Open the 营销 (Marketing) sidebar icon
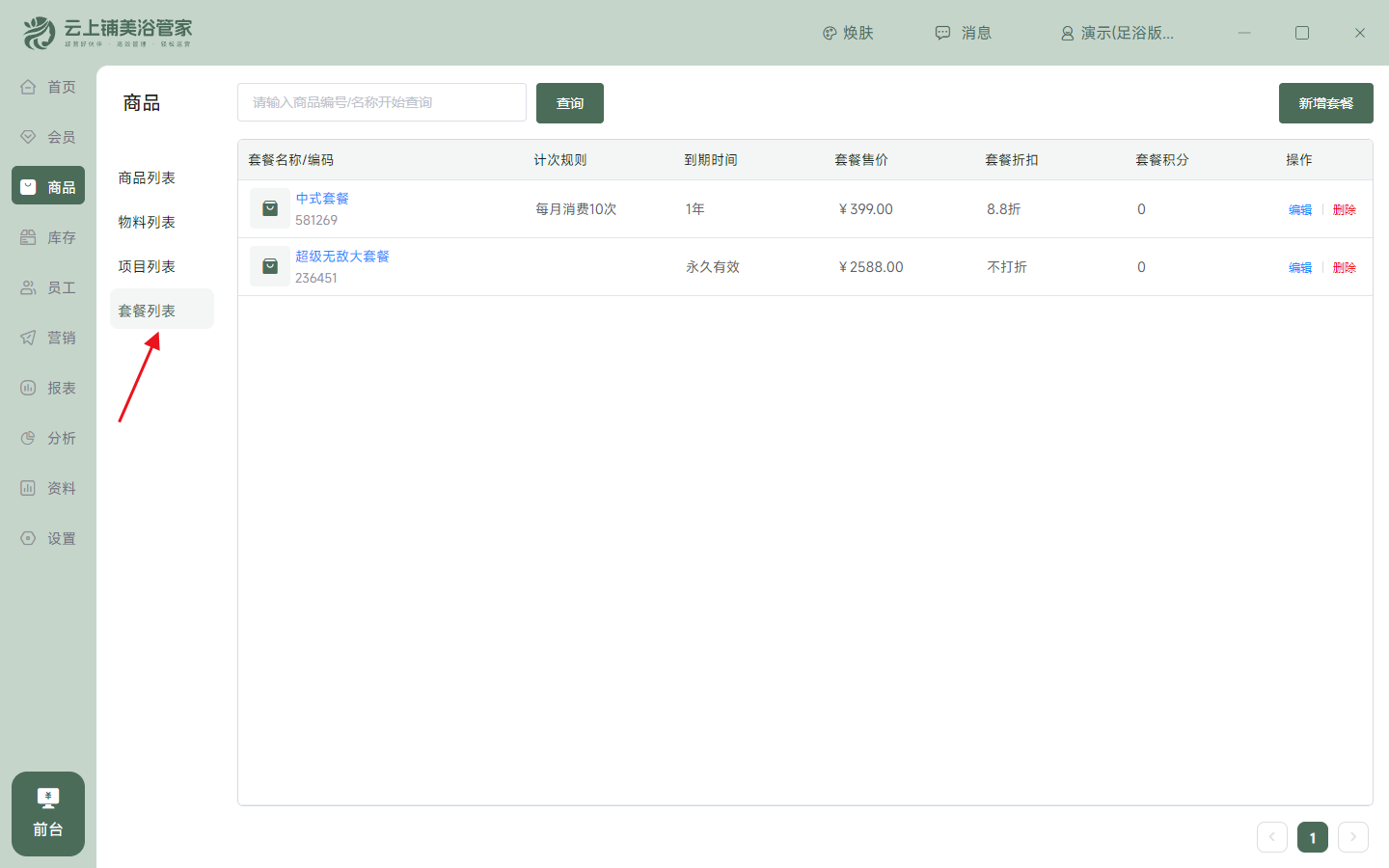Image resolution: width=1389 pixels, height=868 pixels. [47, 337]
